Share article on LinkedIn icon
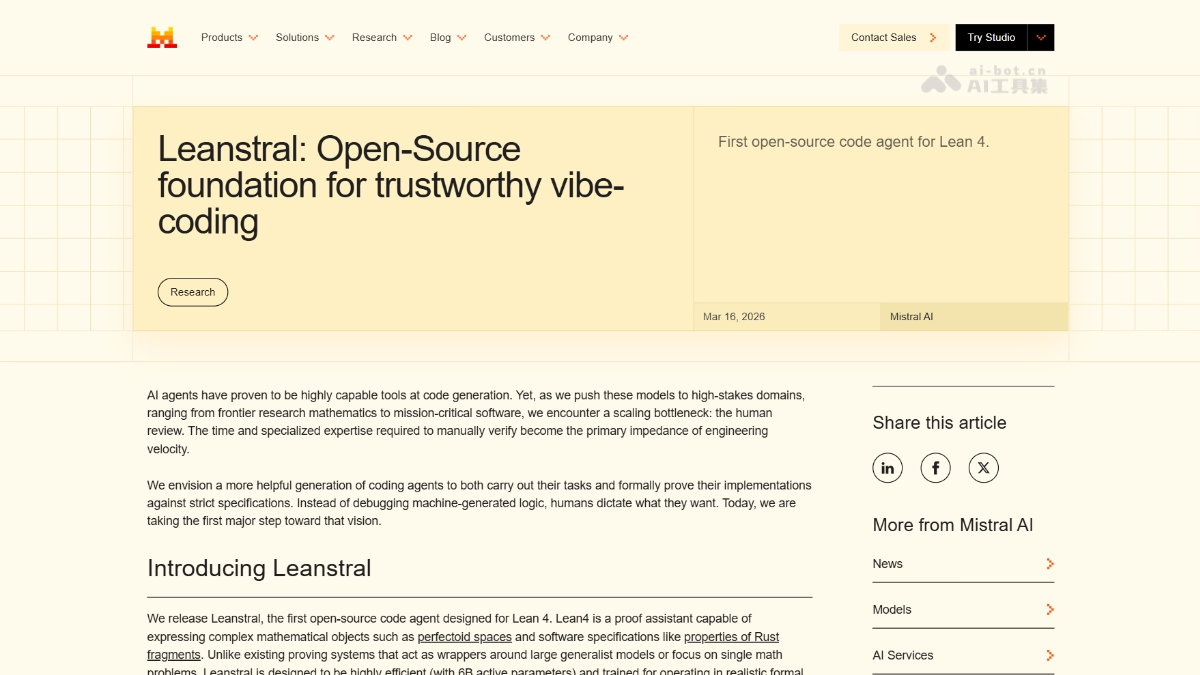Screen dimensions: 1200x675 (887, 468)
